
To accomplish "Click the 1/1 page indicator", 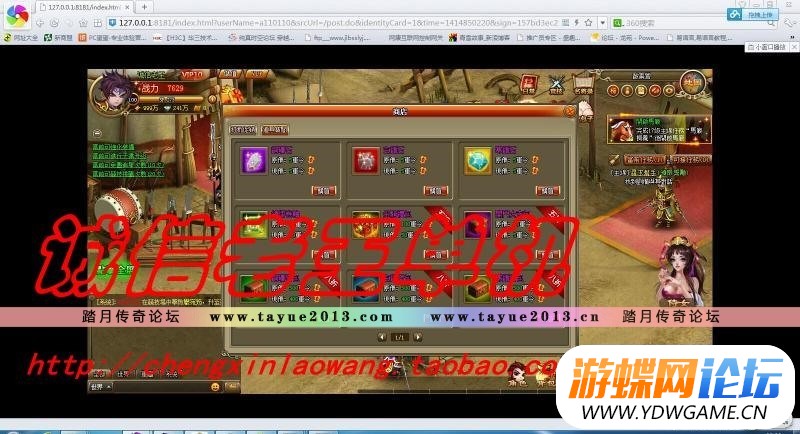I will pyautogui.click(x=400, y=337).
